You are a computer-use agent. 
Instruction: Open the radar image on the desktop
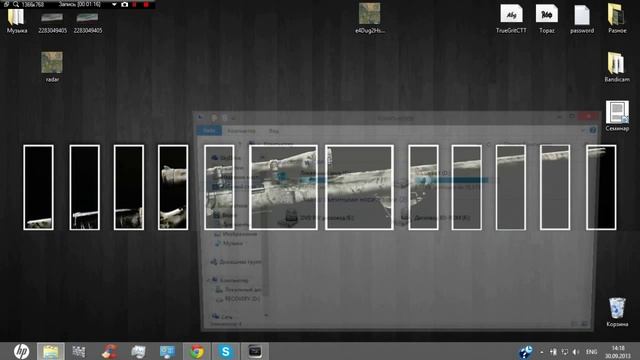pos(52,67)
